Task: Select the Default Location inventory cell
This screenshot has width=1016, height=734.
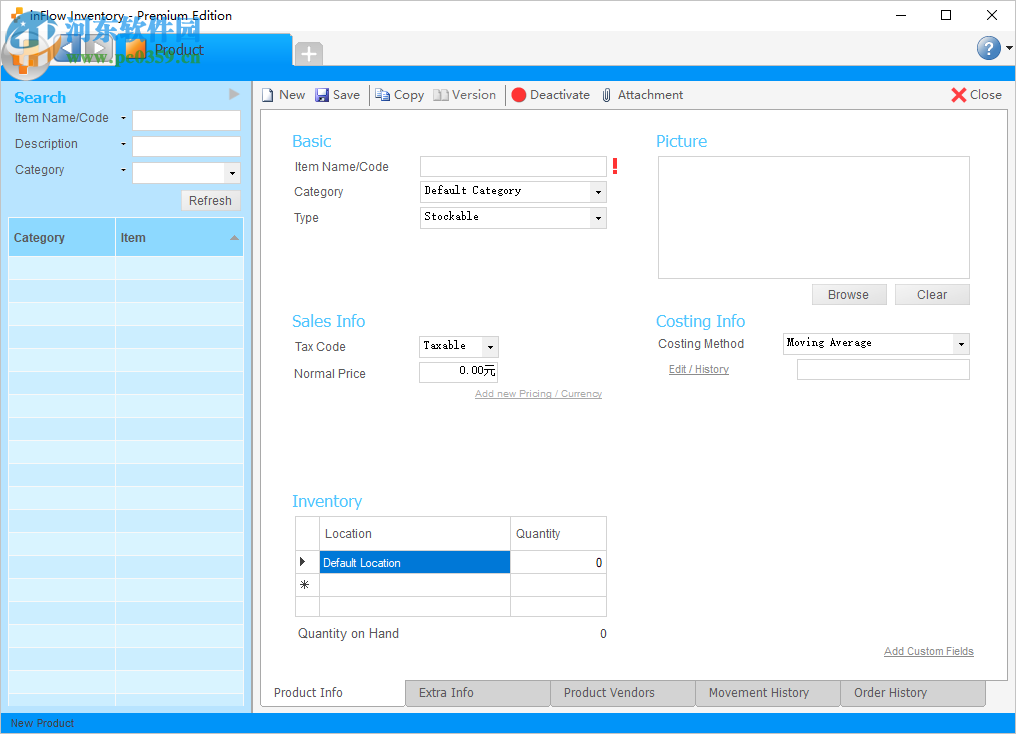Action: coord(415,562)
